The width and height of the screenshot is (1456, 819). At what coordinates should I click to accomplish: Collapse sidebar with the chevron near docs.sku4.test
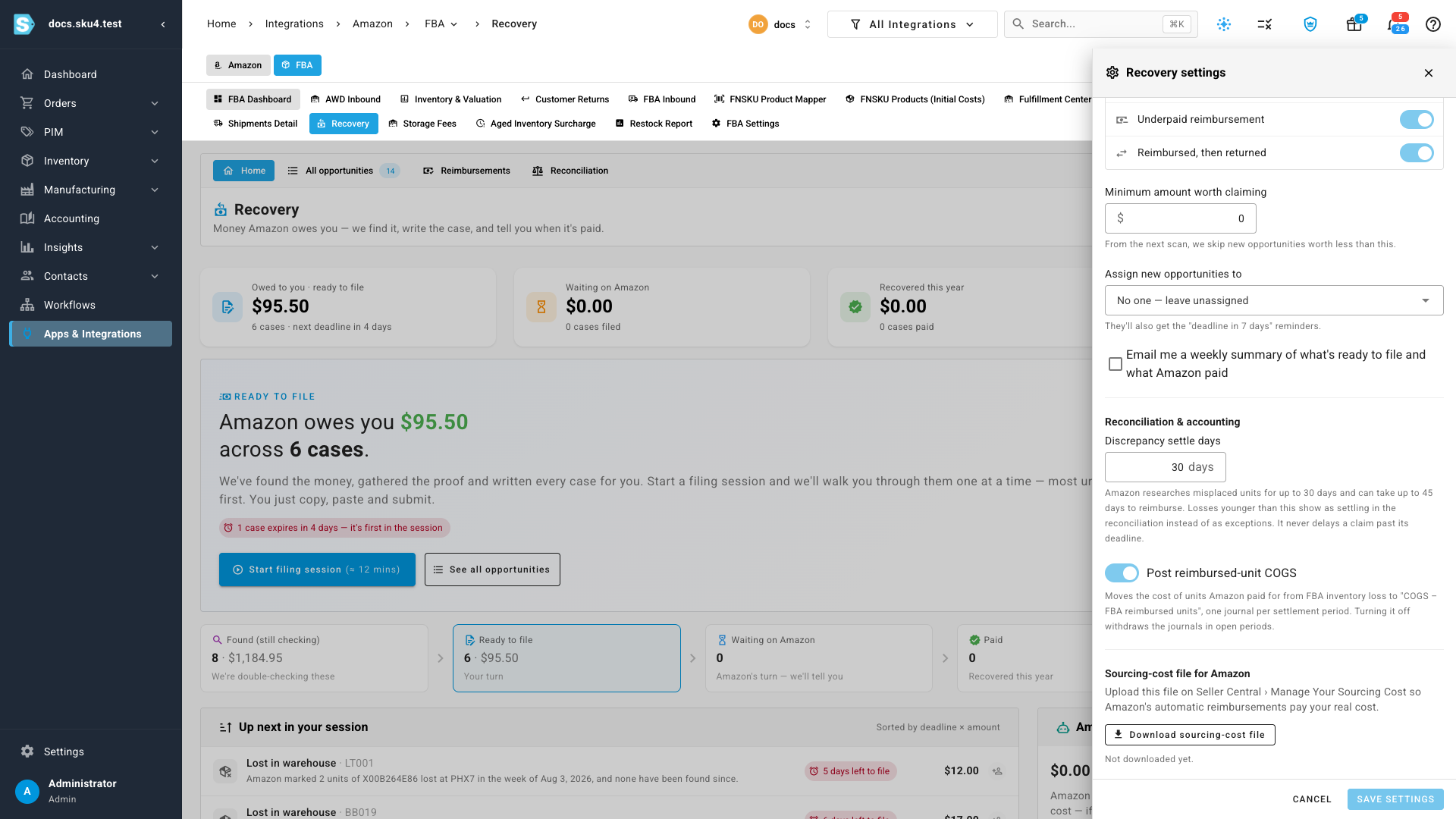162,24
